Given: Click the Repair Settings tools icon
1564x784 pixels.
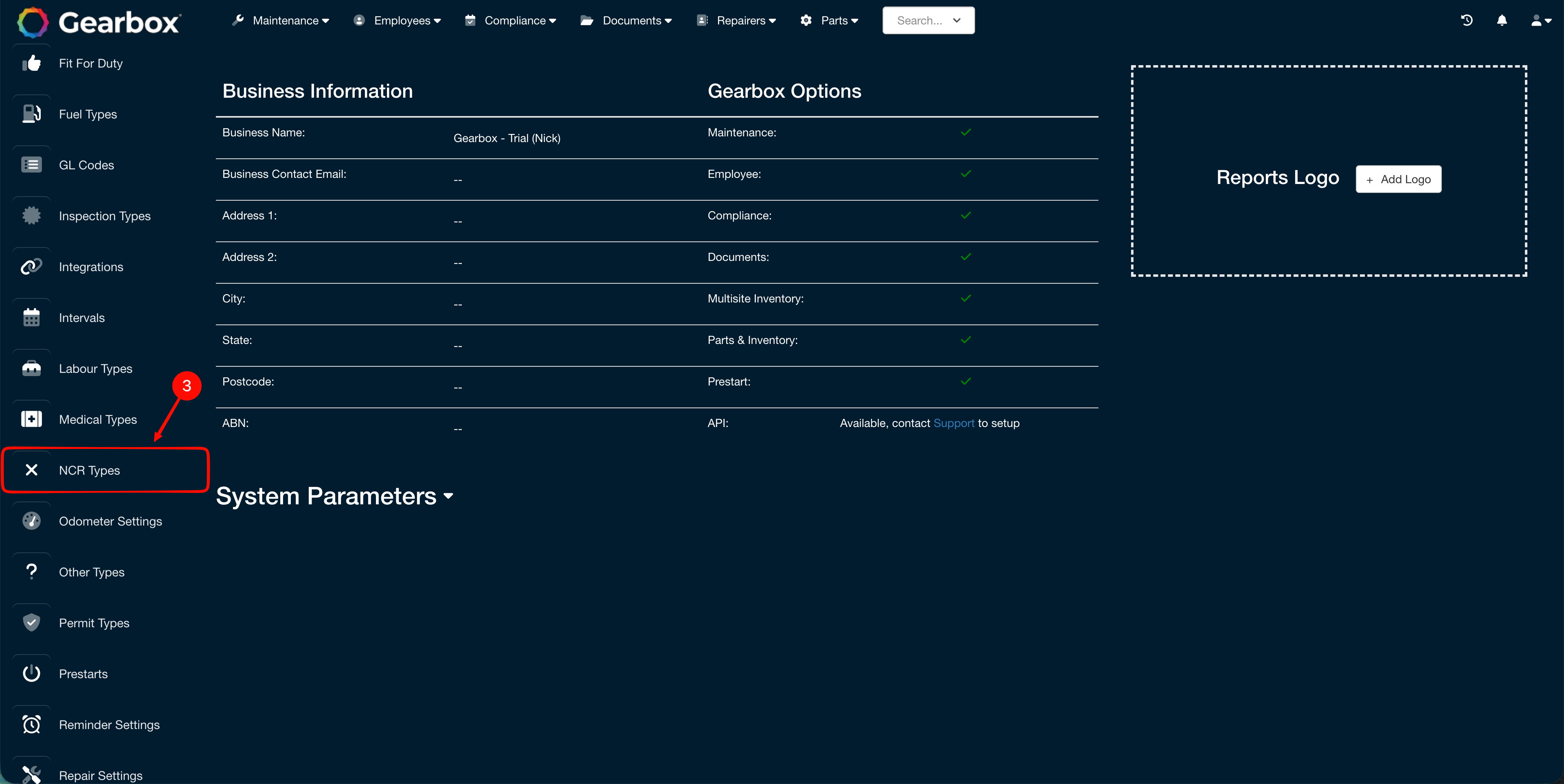Looking at the screenshot, I should pyautogui.click(x=32, y=775).
